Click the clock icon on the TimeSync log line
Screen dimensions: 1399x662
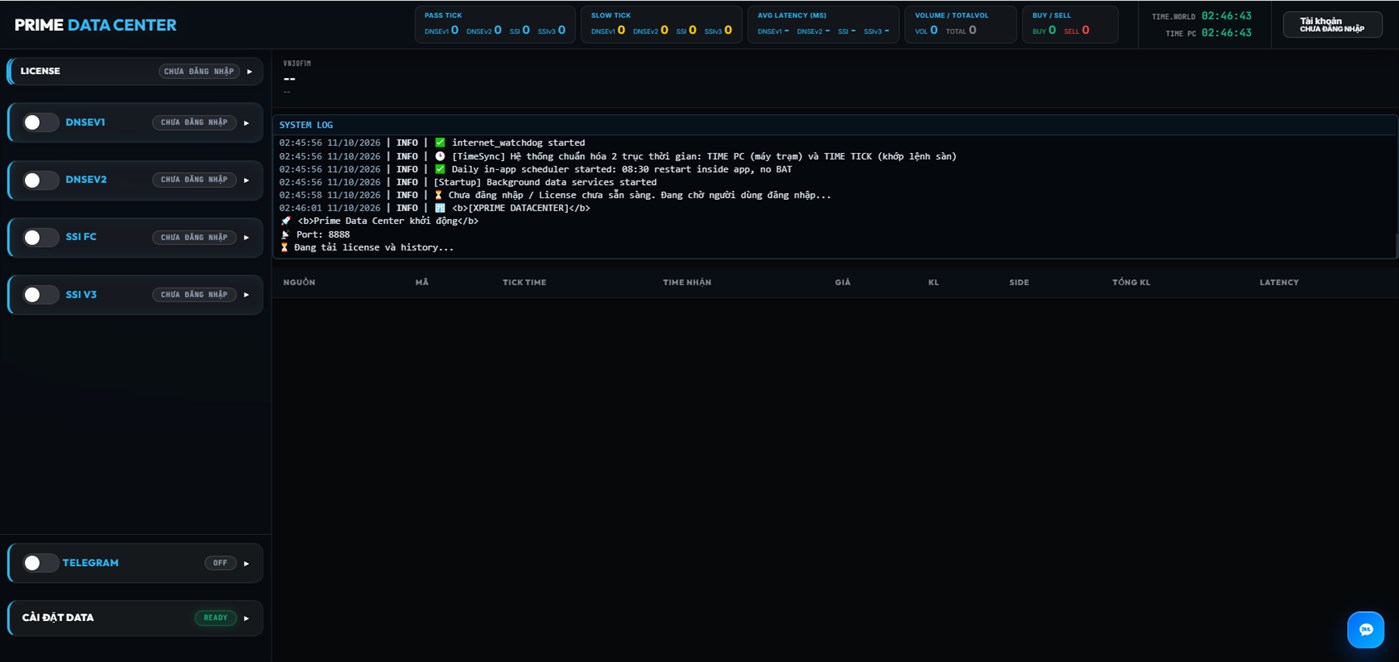440,156
